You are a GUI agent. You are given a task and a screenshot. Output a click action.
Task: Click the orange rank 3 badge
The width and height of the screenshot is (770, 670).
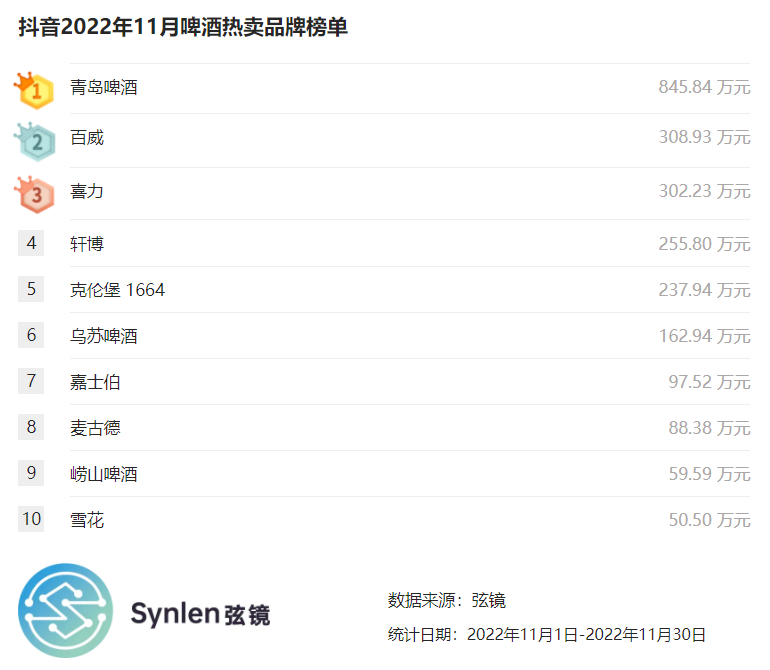[34, 195]
